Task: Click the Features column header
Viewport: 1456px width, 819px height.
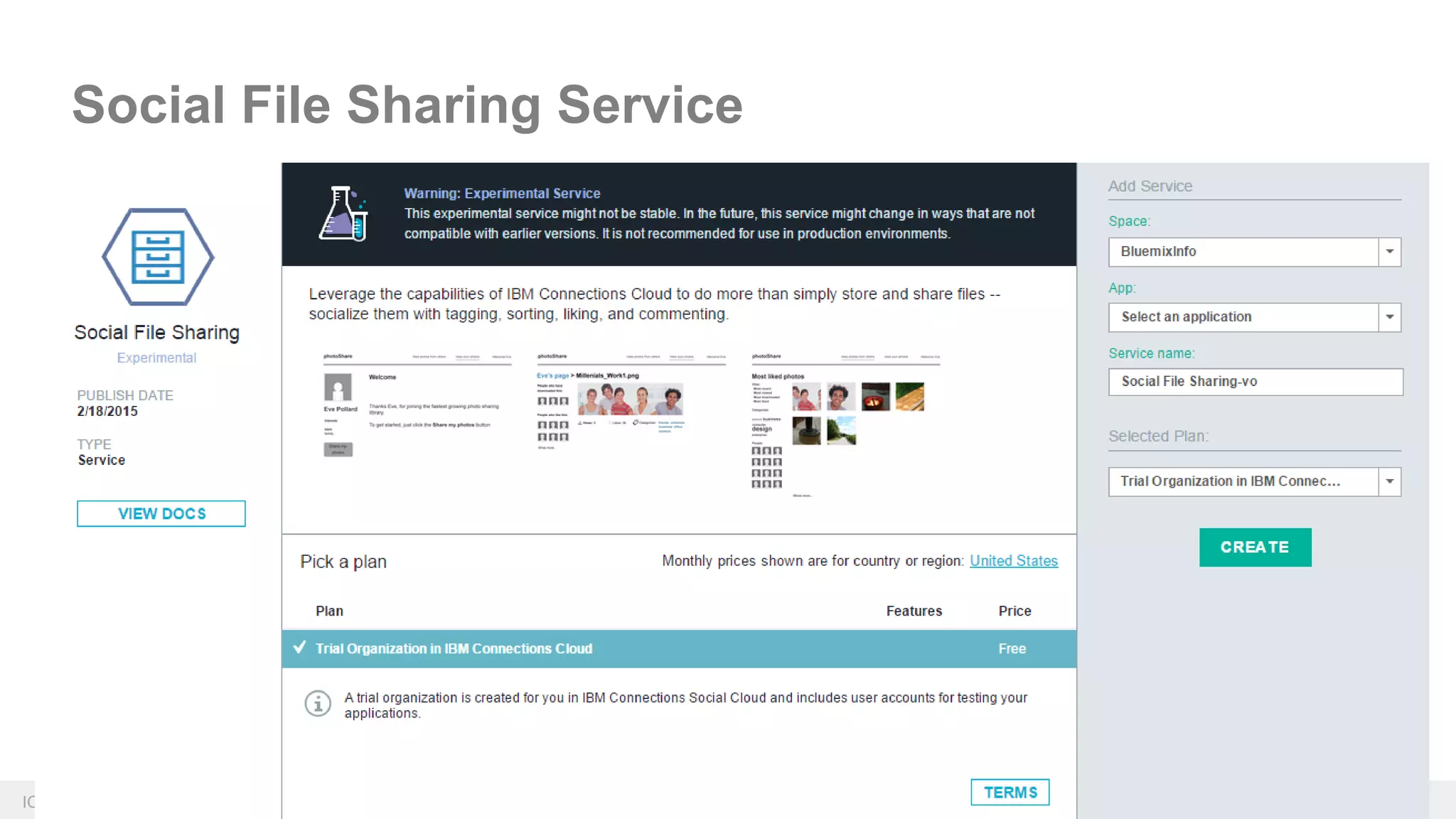Action: pyautogui.click(x=914, y=611)
